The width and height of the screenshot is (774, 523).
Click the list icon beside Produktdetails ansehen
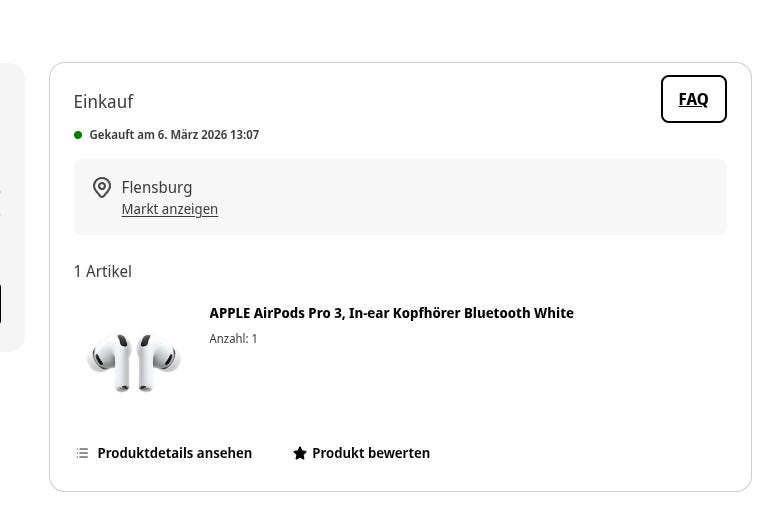(x=82, y=453)
